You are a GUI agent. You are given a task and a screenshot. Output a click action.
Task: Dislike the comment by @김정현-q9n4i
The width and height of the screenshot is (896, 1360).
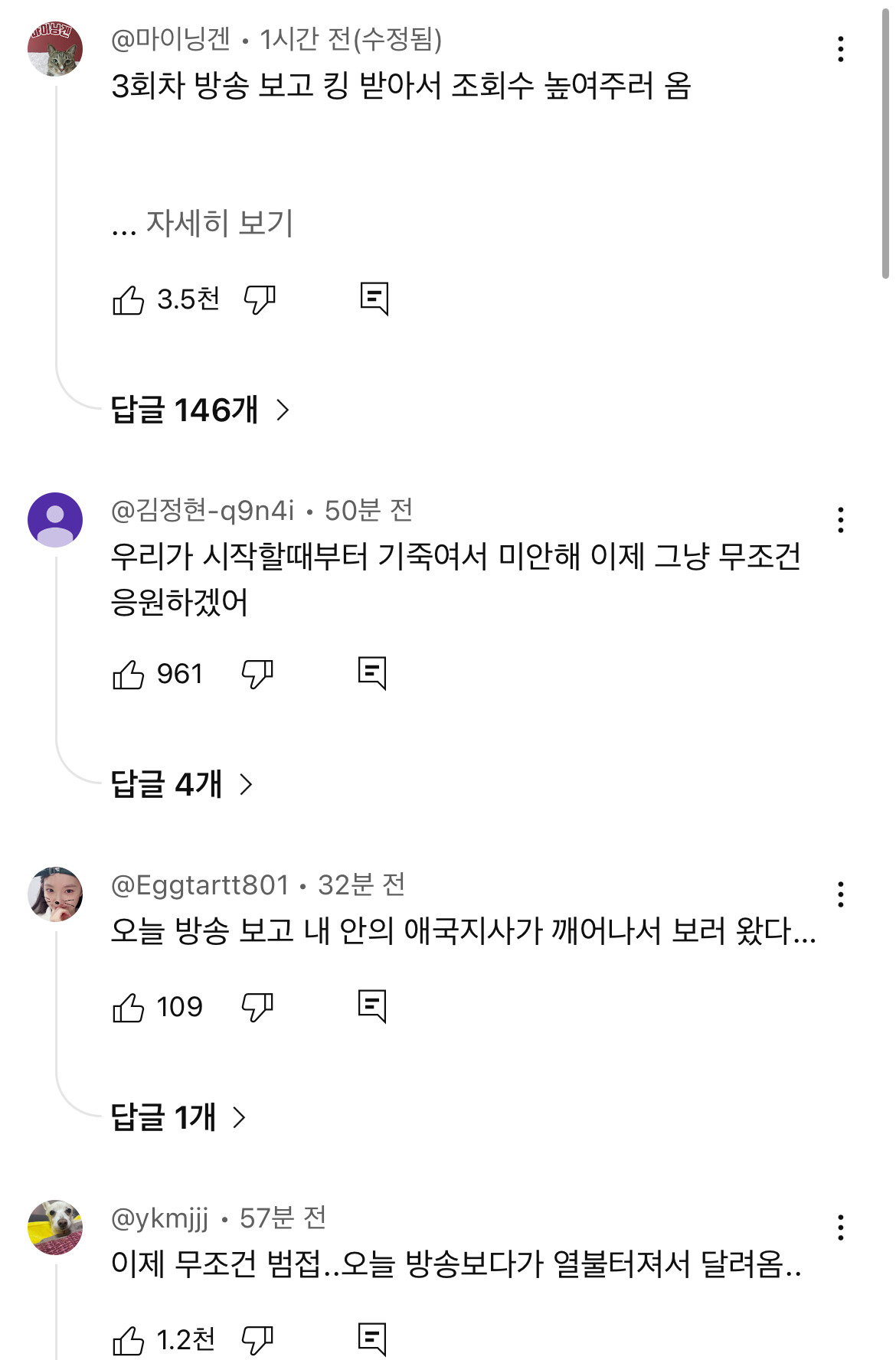click(257, 675)
